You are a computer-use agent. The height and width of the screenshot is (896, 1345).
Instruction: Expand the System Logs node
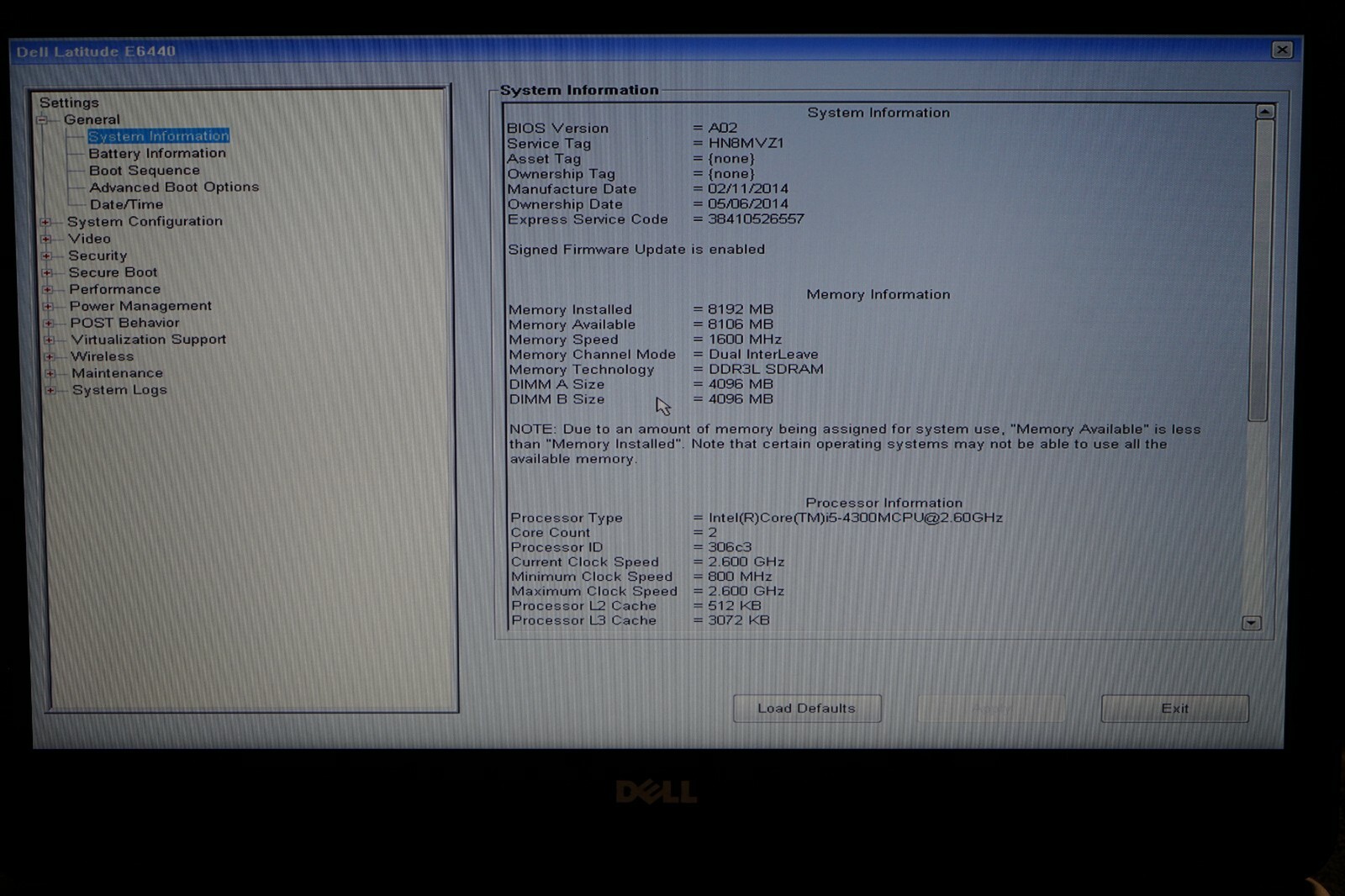tap(50, 390)
